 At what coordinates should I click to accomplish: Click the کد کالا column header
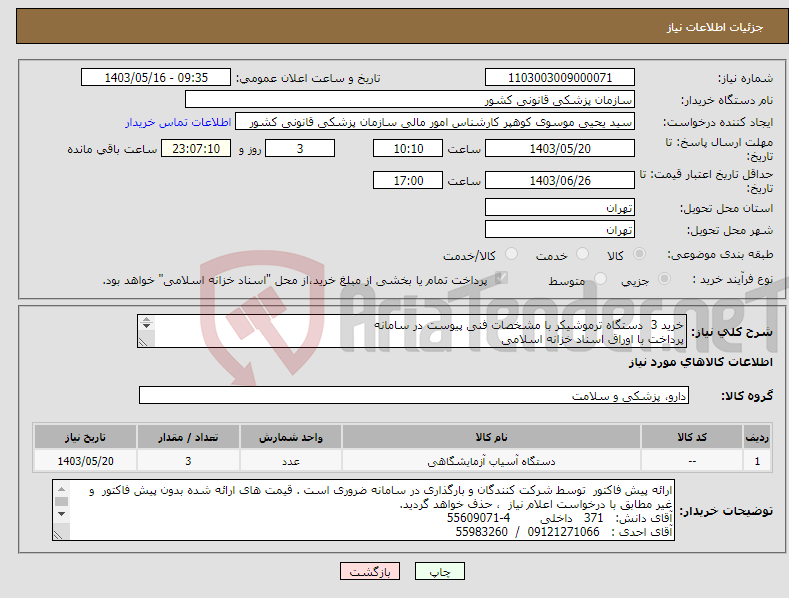pos(692,437)
